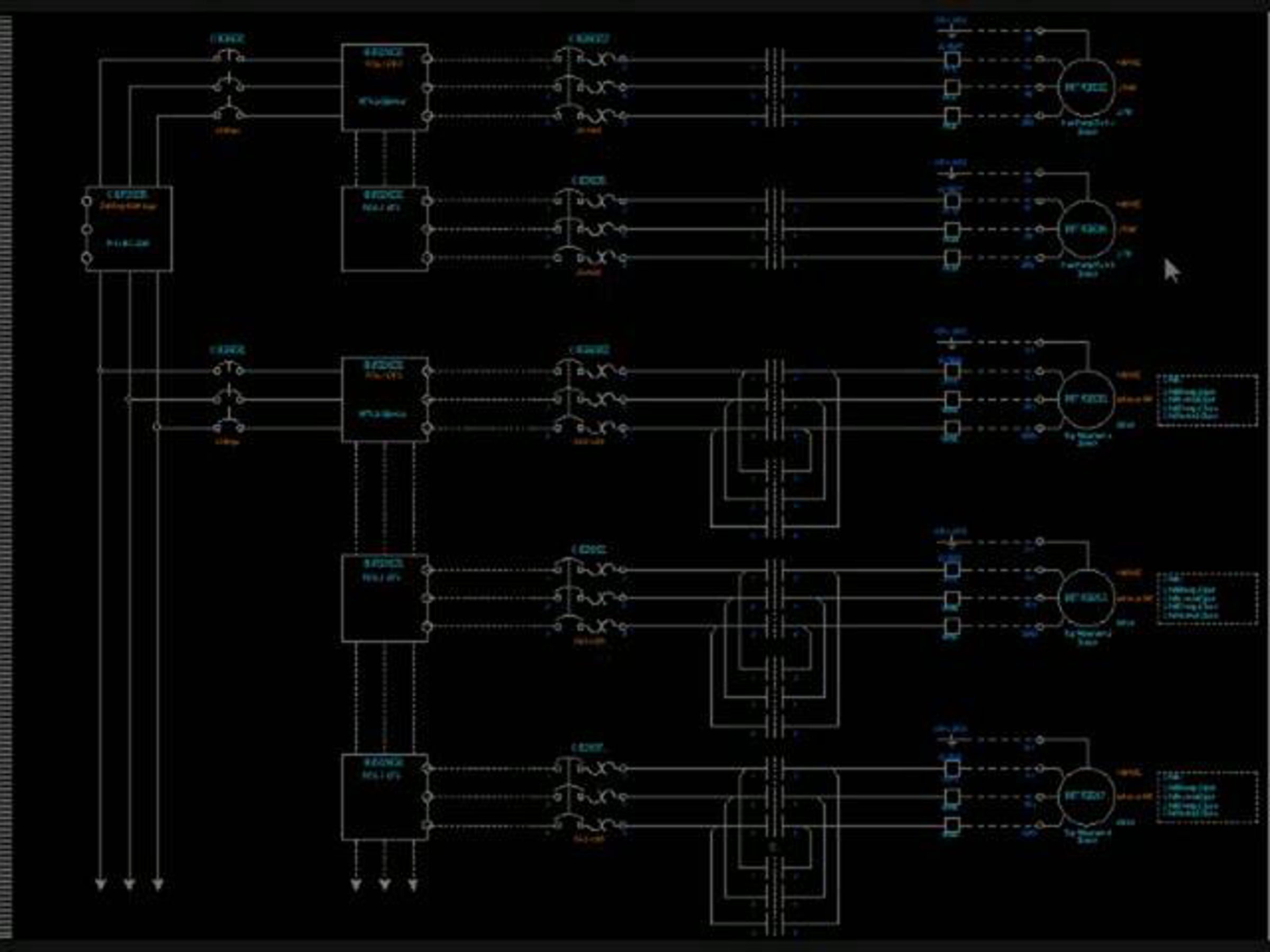Select the third drive module box from top
The width and height of the screenshot is (1270, 952).
coord(386,399)
